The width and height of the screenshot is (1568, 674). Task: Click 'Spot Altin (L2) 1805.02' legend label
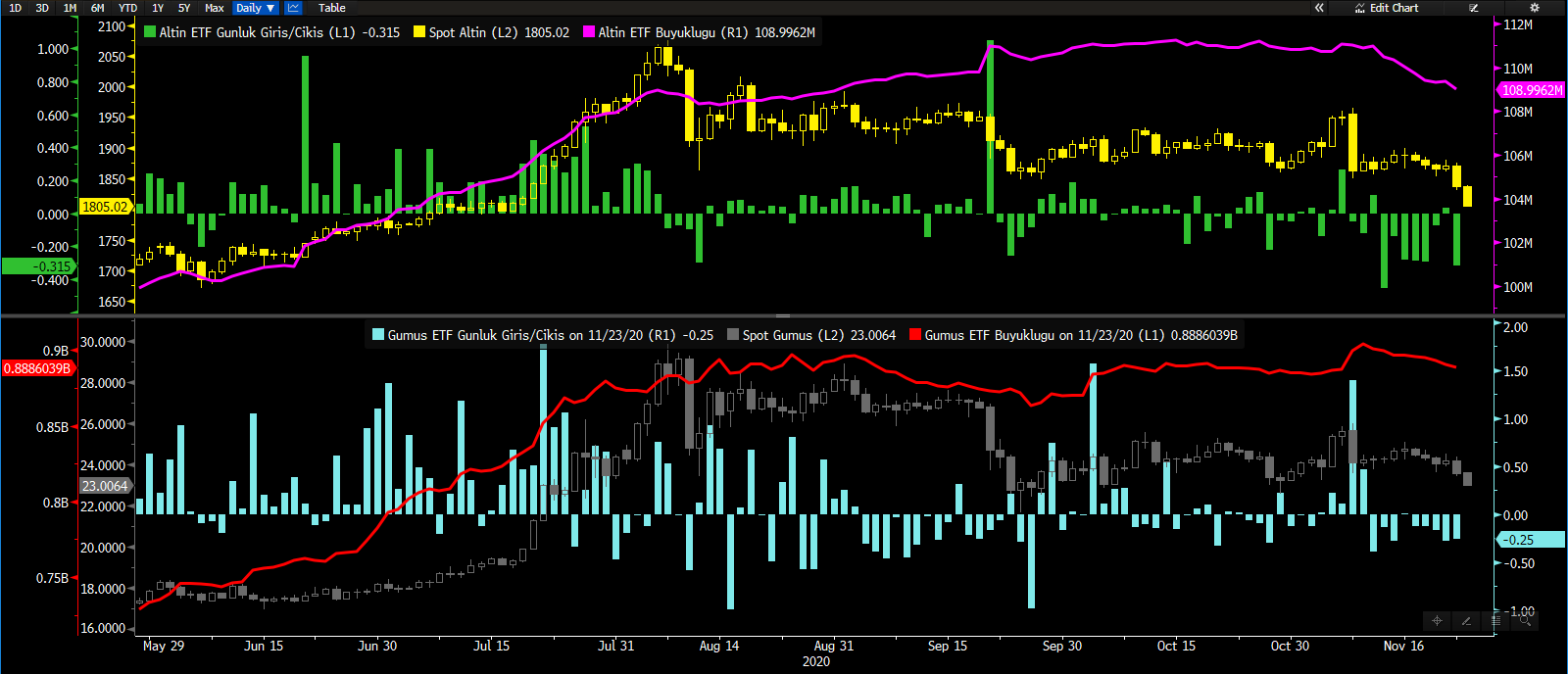point(499,32)
